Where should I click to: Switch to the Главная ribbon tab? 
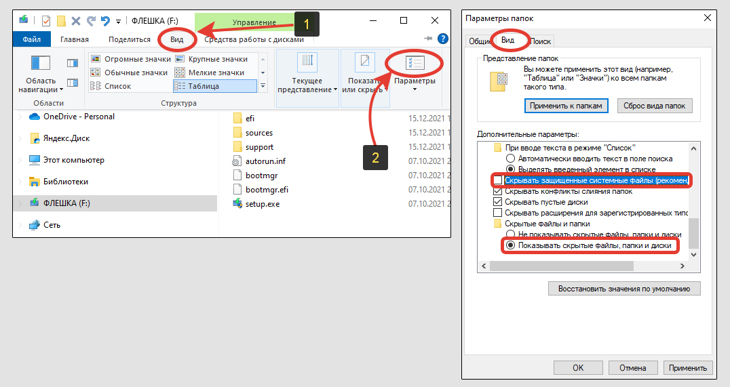pyautogui.click(x=74, y=39)
